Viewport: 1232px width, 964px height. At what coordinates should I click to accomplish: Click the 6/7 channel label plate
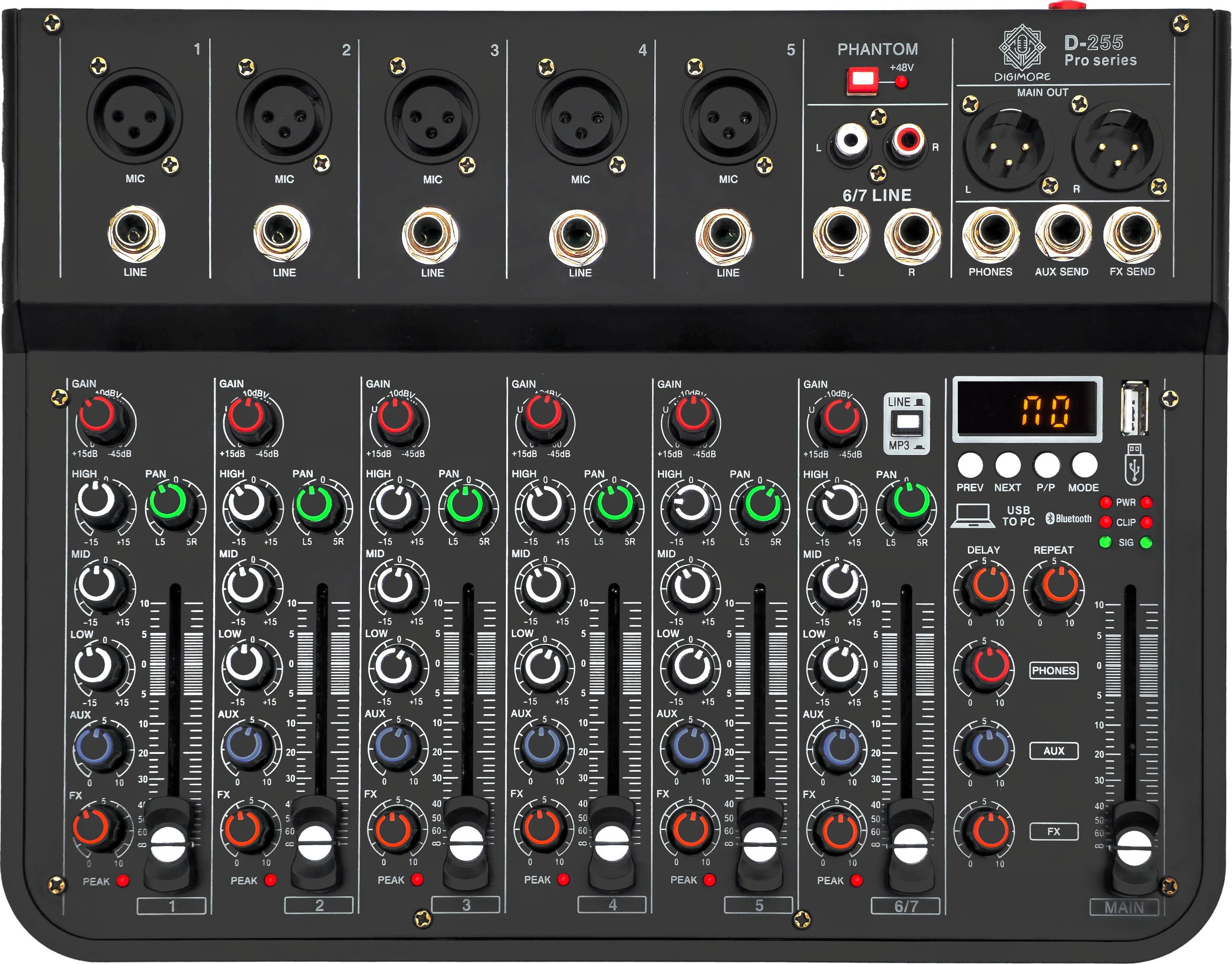906,906
